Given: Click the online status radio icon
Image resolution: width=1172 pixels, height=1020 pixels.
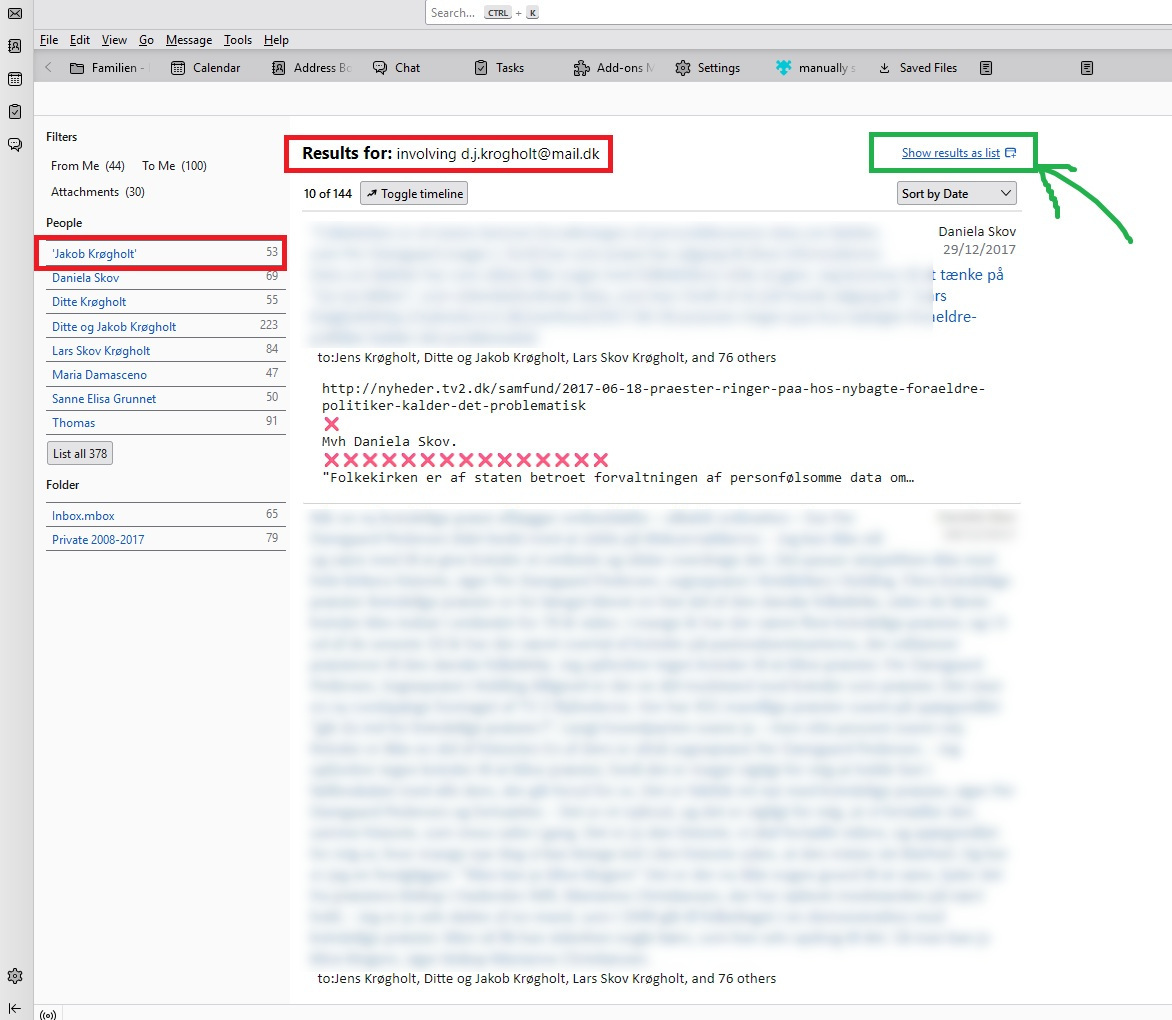Looking at the screenshot, I should point(48,1015).
